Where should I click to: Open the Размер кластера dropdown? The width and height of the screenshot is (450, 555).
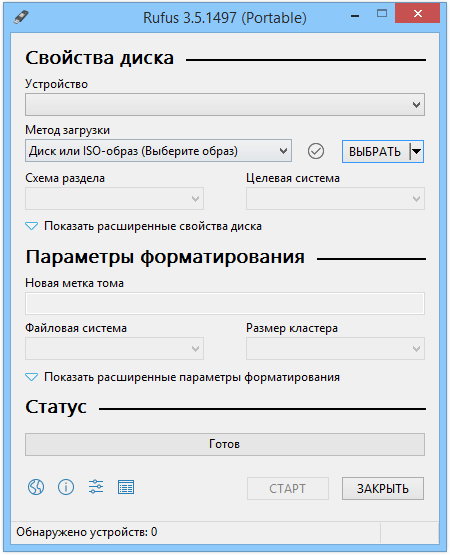[335, 349]
